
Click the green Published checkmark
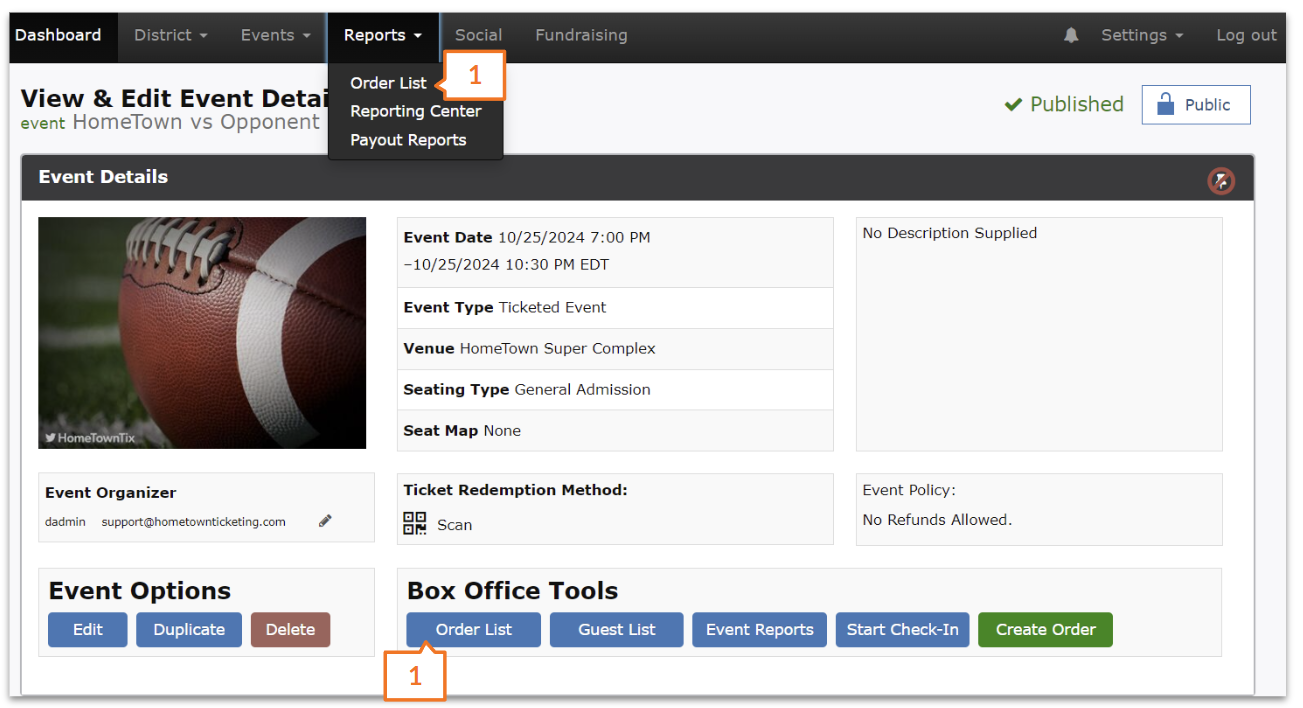pos(1013,105)
